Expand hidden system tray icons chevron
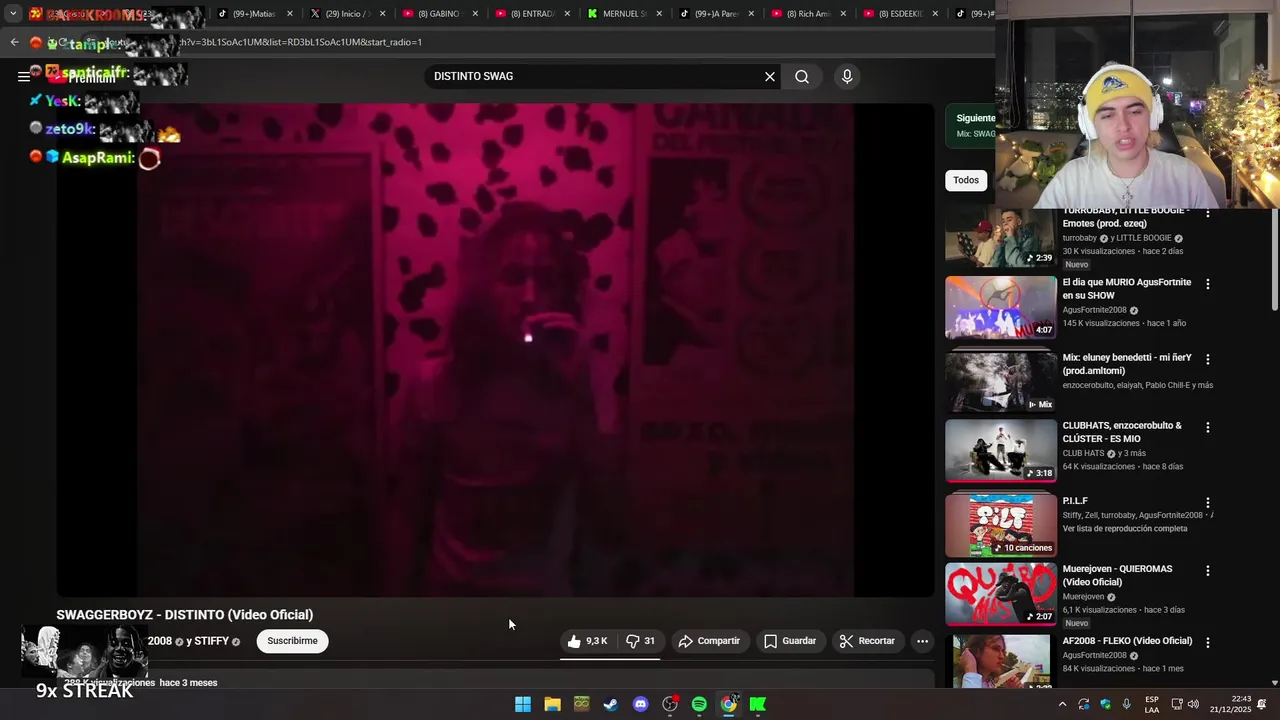 (1062, 704)
